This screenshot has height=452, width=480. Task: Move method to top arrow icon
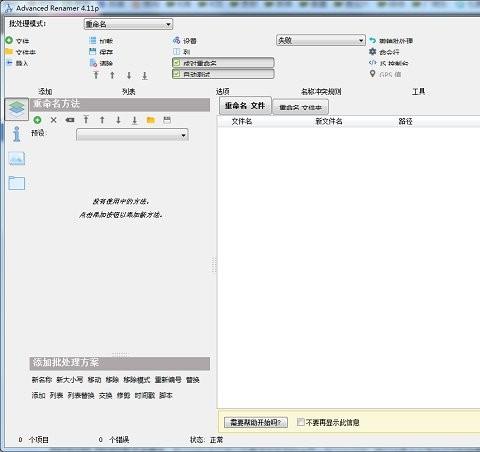pyautogui.click(x=86, y=120)
